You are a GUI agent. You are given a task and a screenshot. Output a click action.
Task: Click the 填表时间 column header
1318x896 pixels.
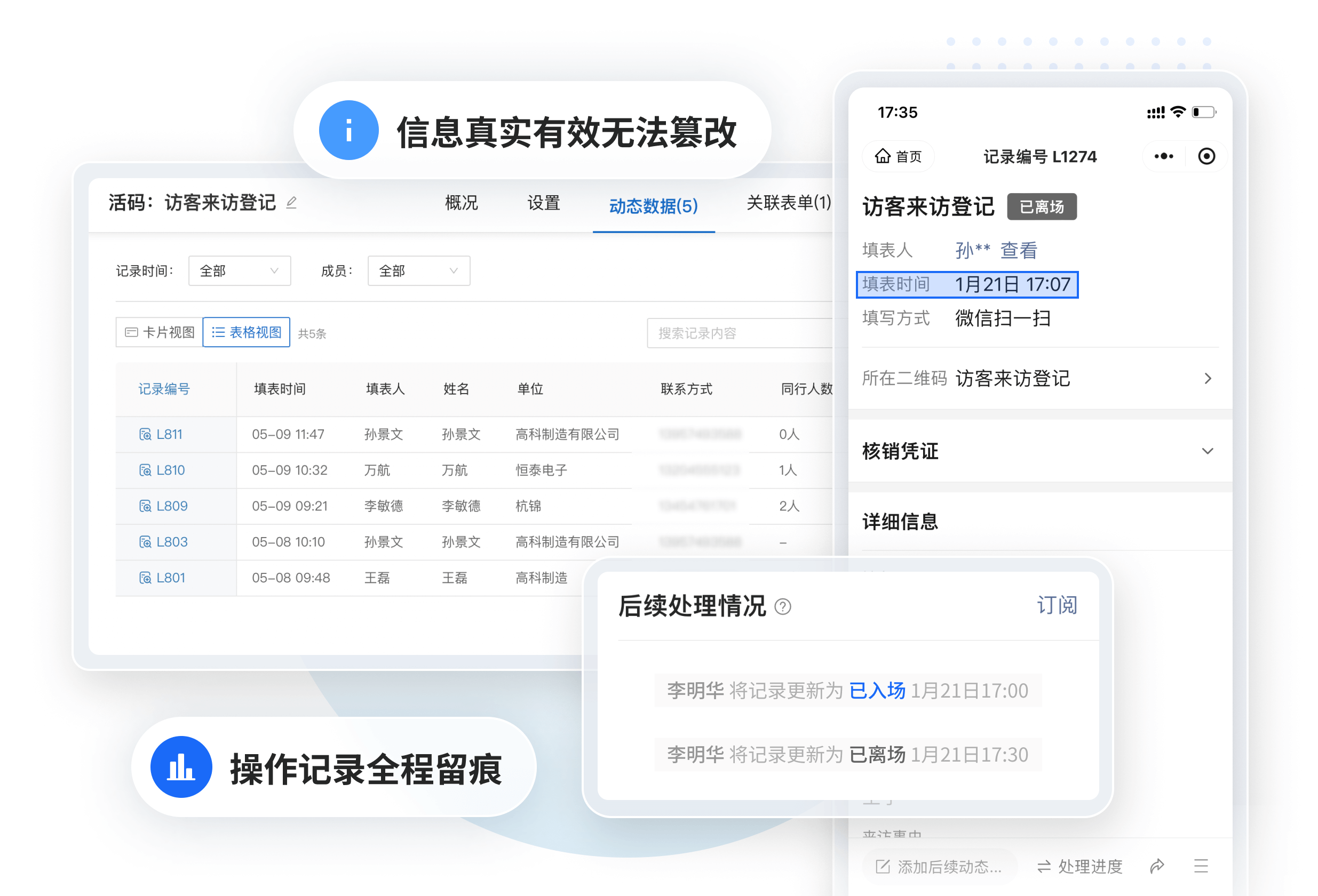point(280,389)
